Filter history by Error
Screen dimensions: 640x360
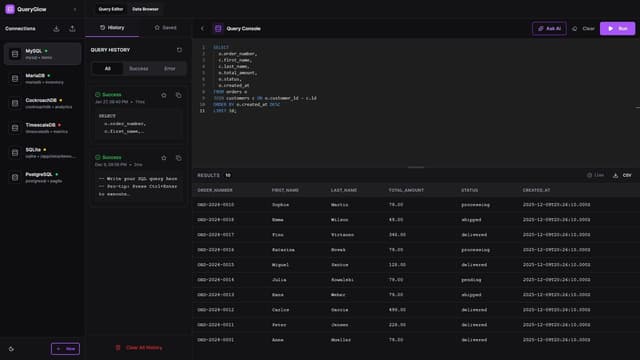tap(170, 69)
